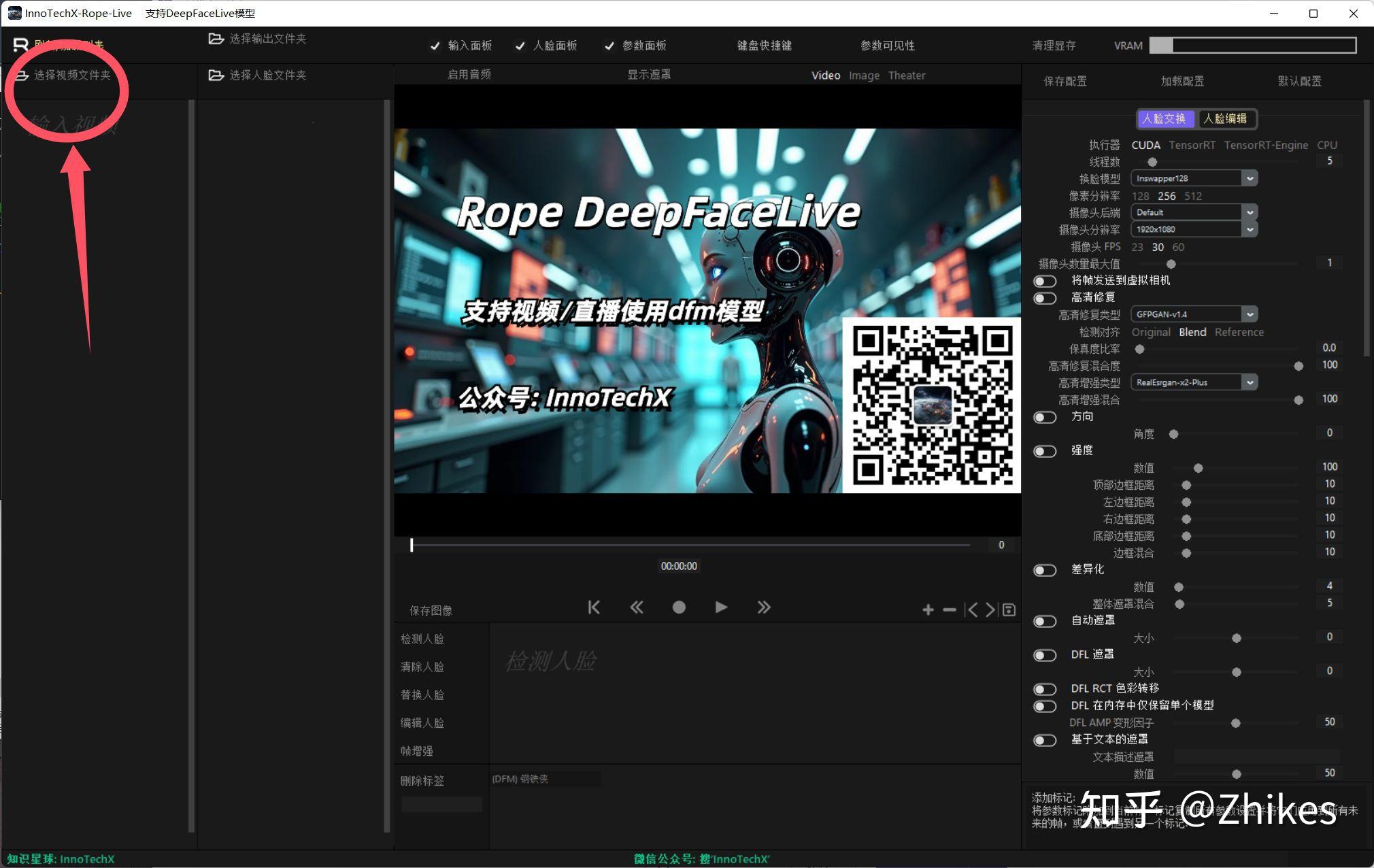The width and height of the screenshot is (1374, 868).
Task: Adjust the 线程数 slider handle
Action: coord(1152,162)
